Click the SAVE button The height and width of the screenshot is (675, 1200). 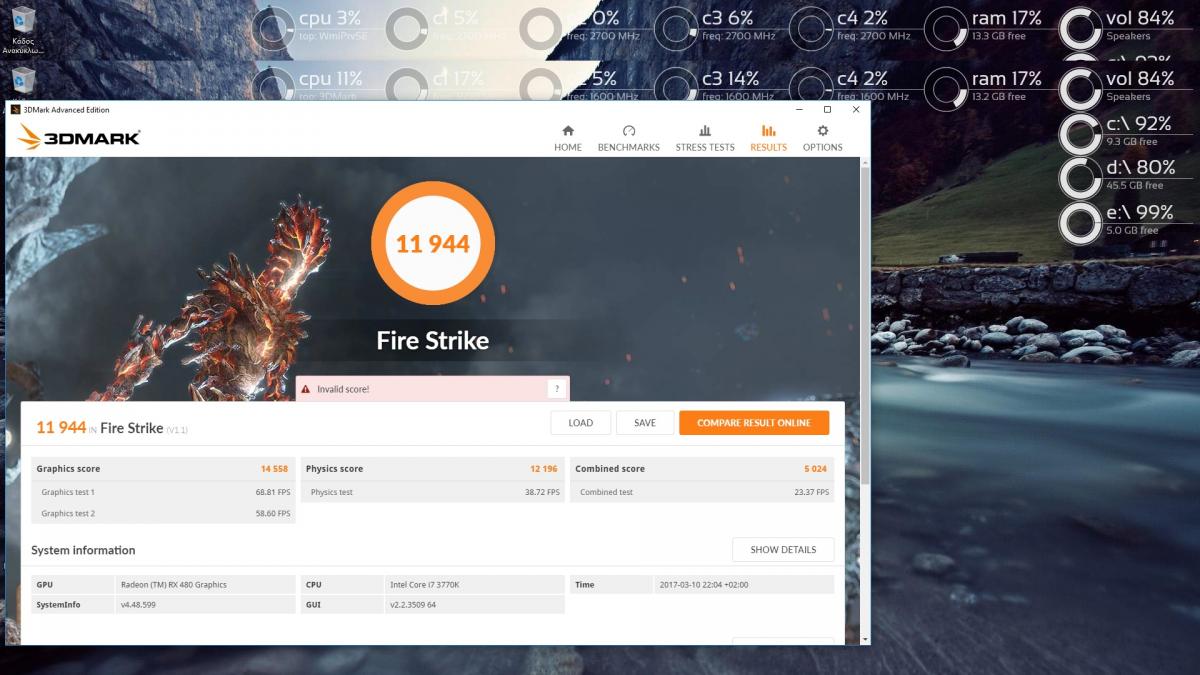click(645, 423)
